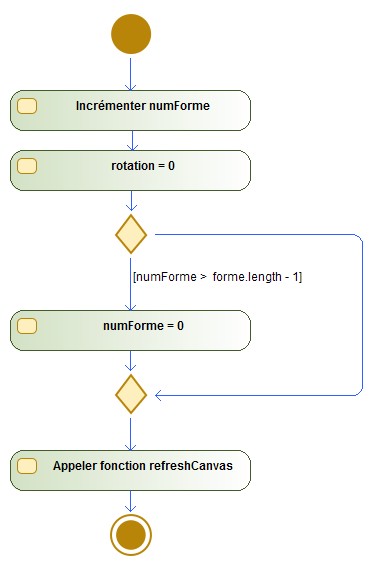Select arrow from rotation = 0 to decision diamond
Screen dimensions: 383x569
coord(131,201)
